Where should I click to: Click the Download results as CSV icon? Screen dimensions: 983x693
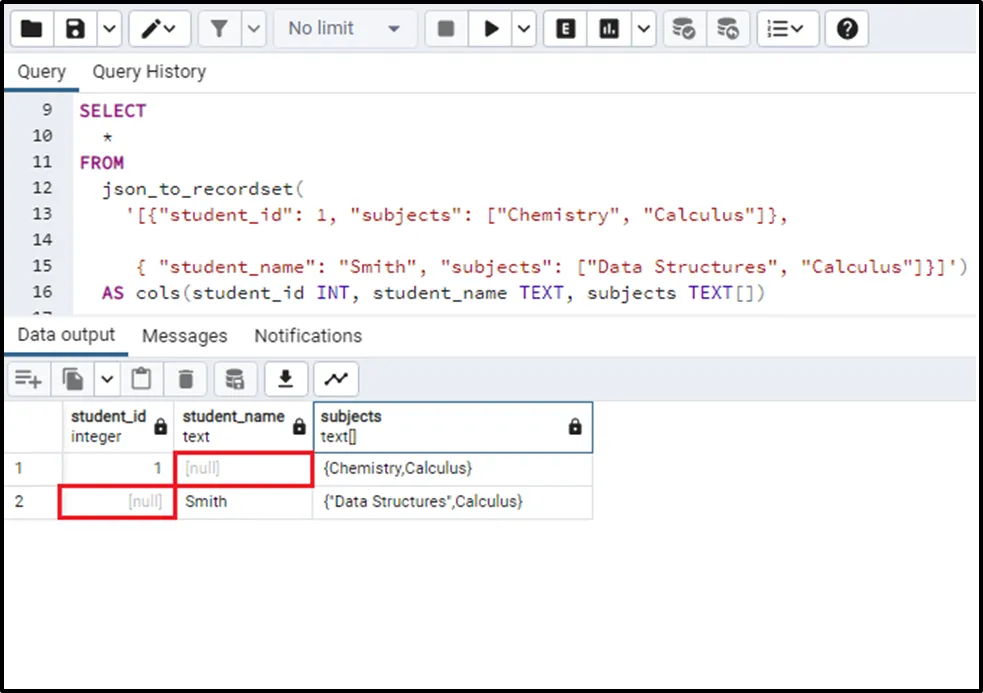click(x=286, y=379)
